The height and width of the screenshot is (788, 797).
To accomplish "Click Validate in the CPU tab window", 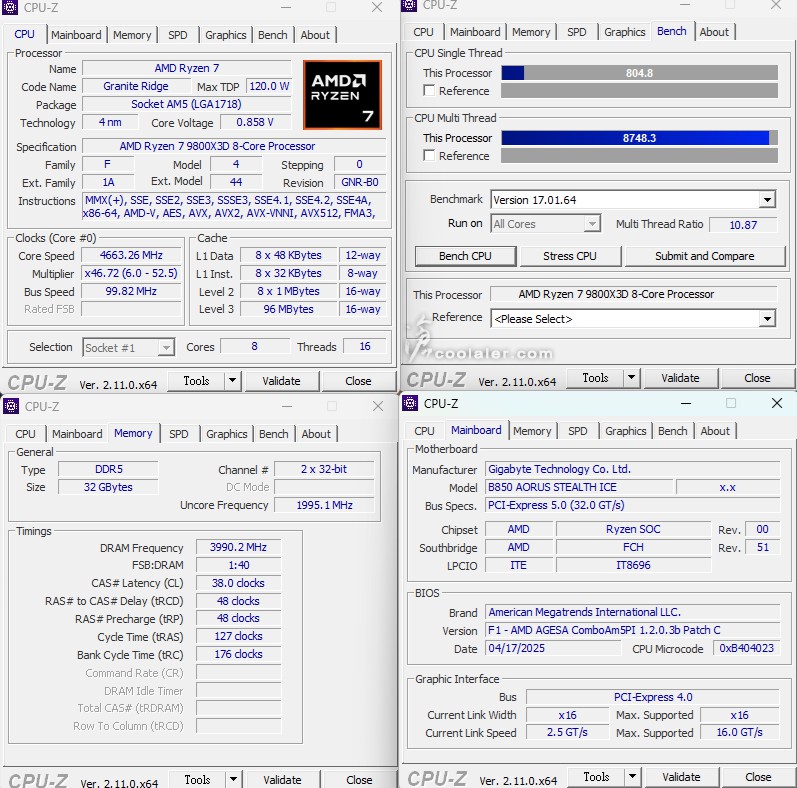I will (281, 381).
